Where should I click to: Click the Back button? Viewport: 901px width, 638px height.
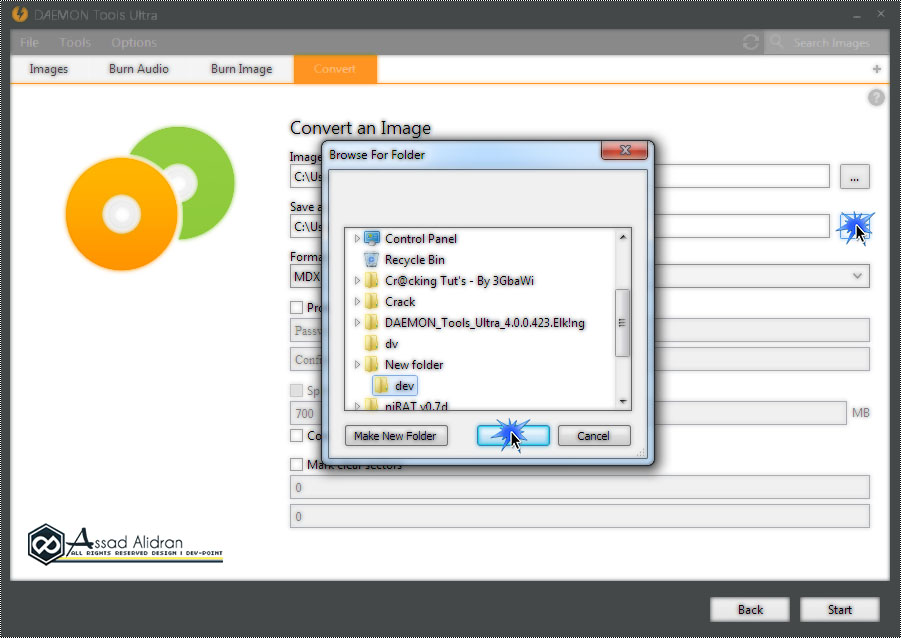[x=750, y=610]
